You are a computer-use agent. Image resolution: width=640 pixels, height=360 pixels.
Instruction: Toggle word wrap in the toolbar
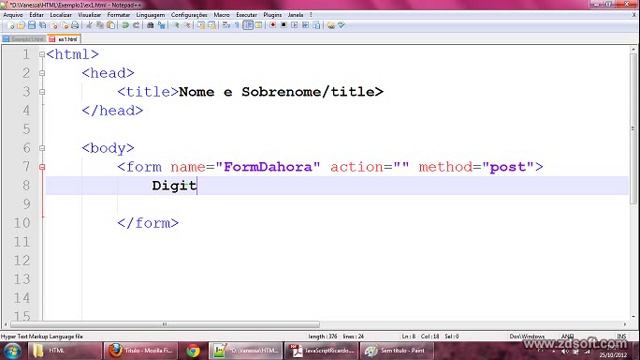226,25
